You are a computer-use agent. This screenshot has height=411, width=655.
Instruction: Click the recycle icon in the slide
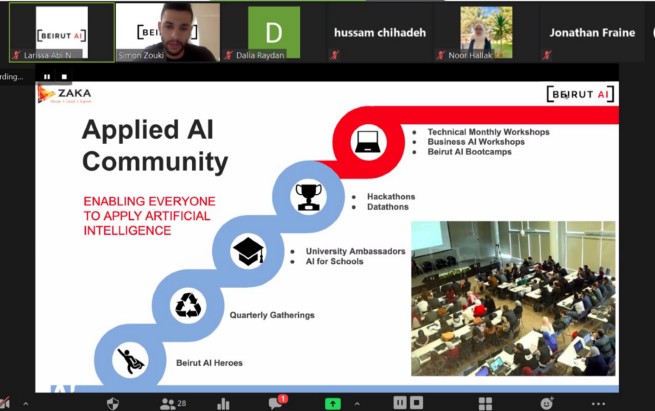188,305
